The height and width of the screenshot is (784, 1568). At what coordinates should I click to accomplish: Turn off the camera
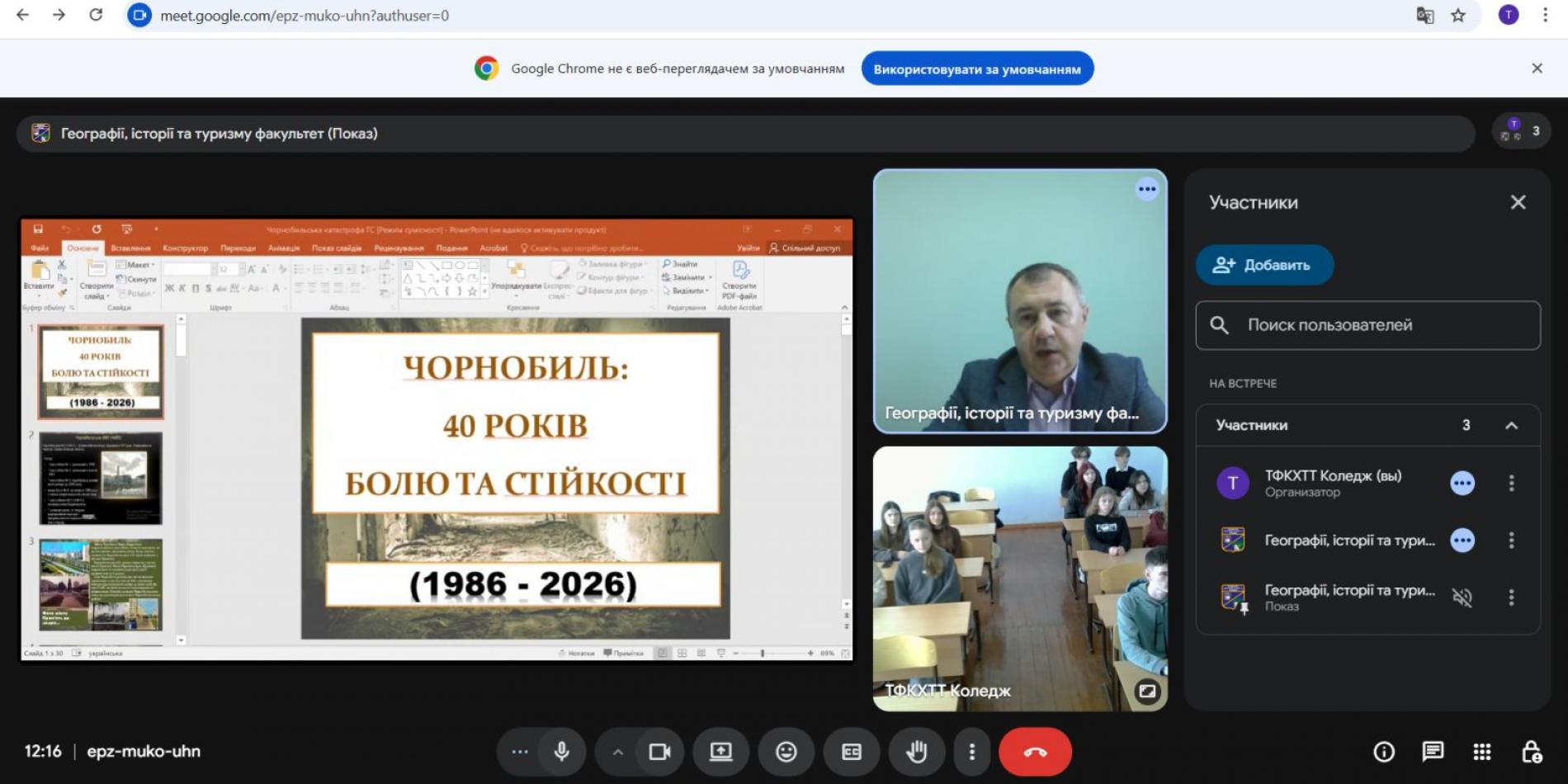tap(657, 752)
